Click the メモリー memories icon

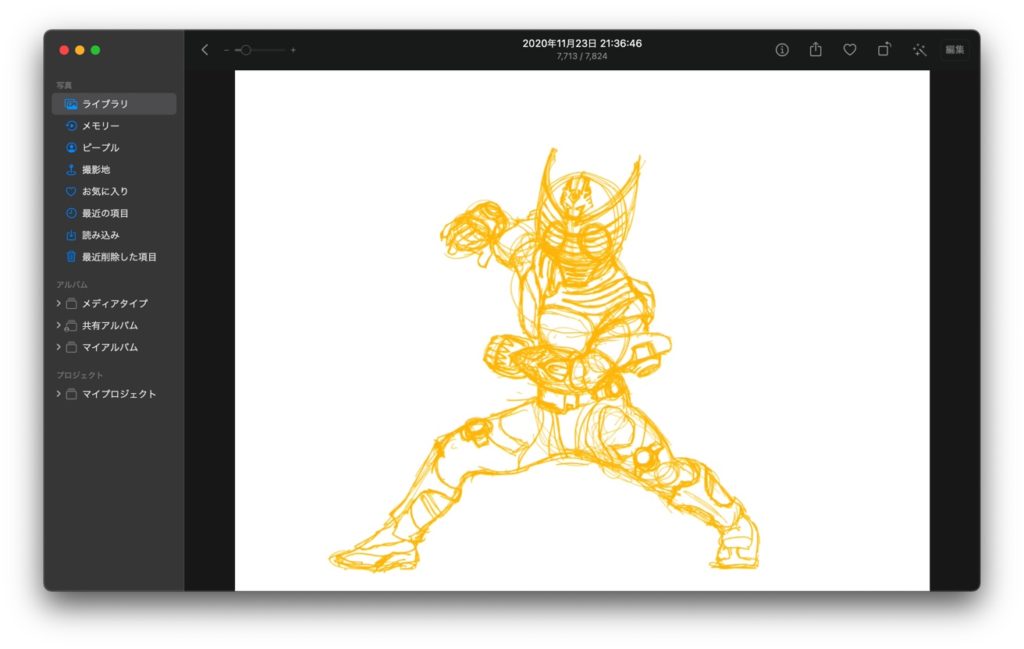coord(71,126)
